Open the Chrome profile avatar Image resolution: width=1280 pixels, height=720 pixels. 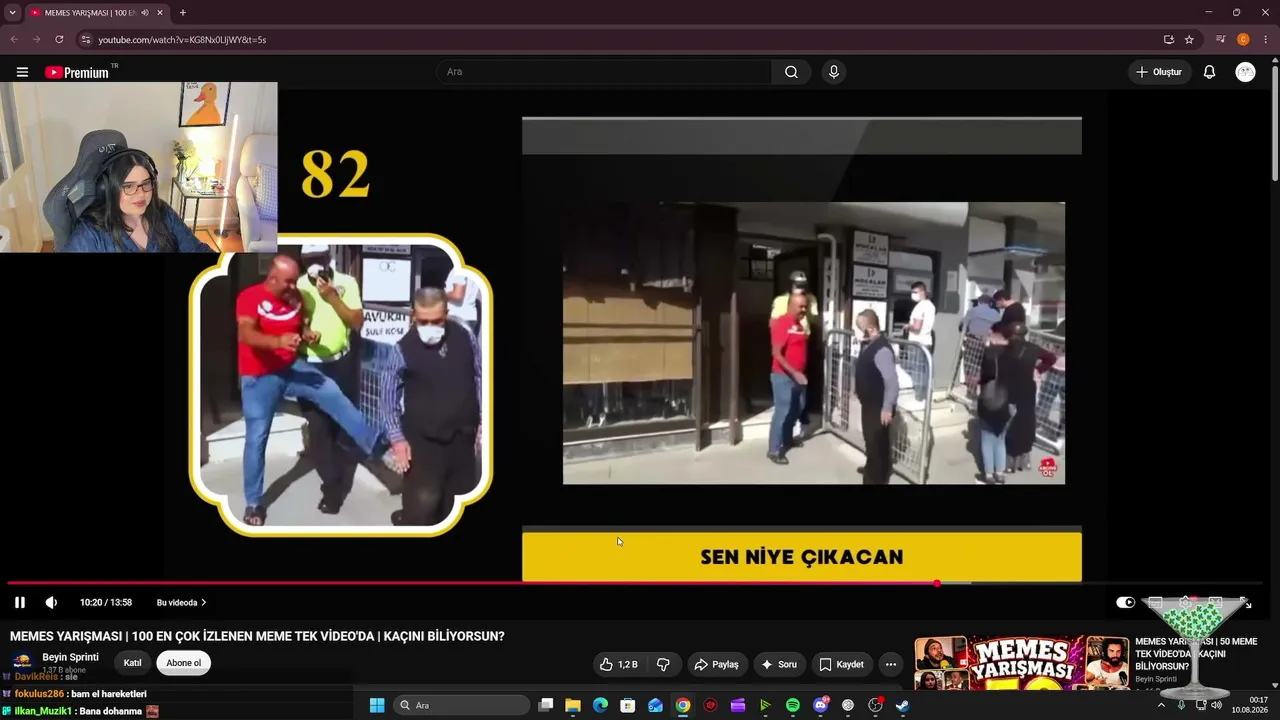point(1243,40)
